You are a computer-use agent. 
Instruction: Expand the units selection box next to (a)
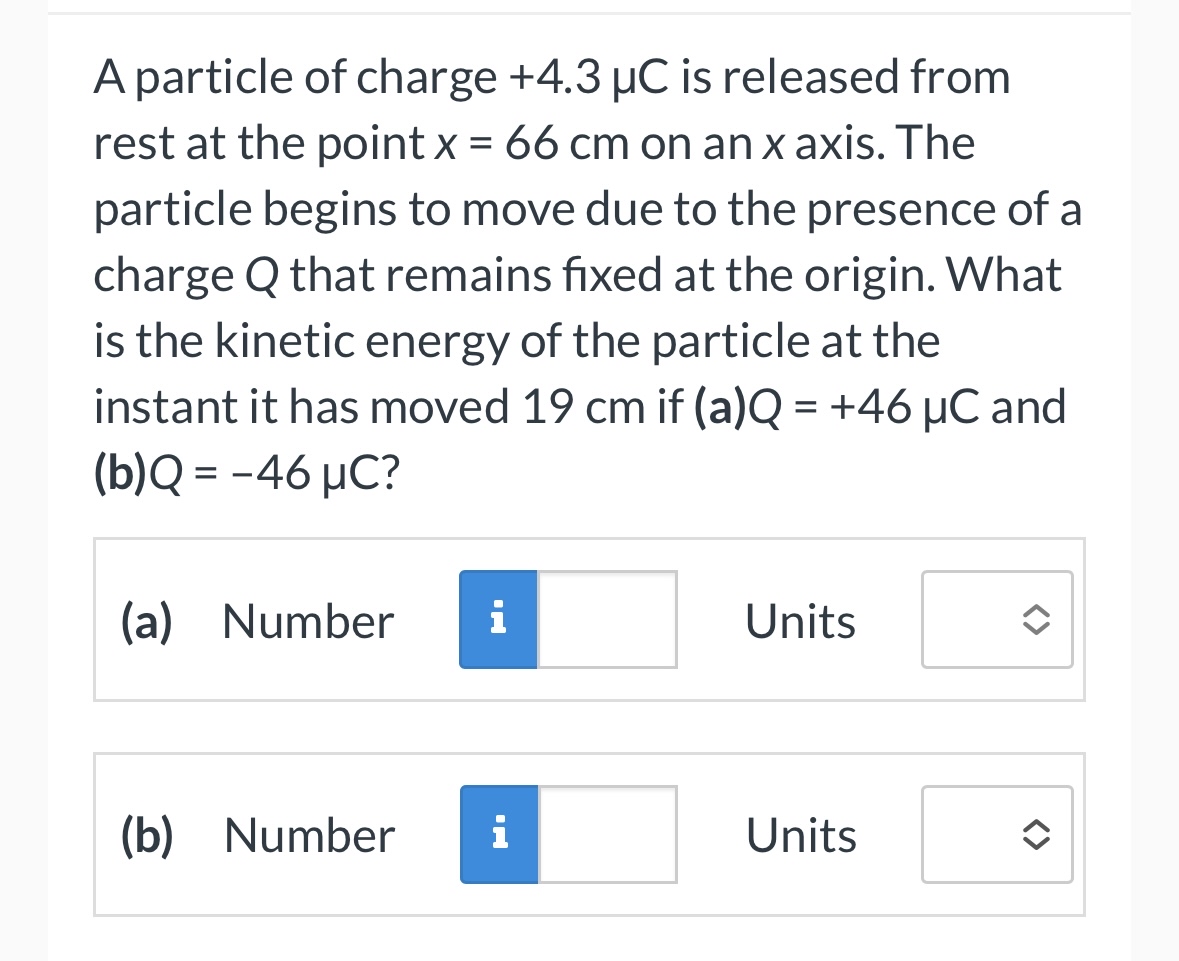(996, 620)
